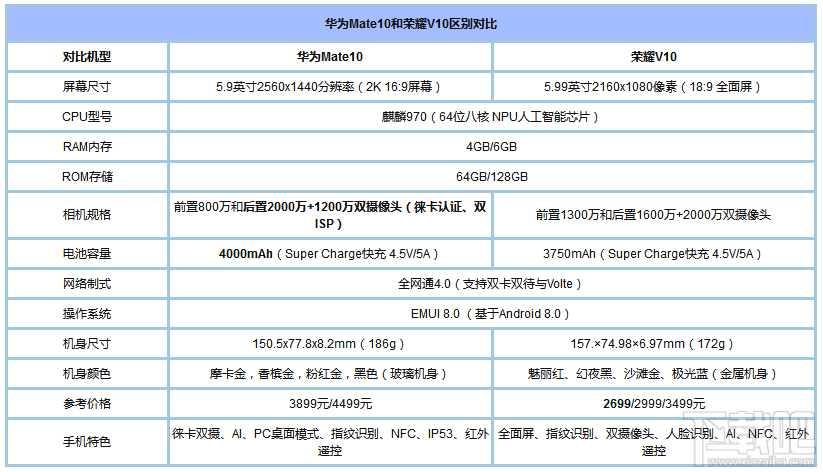Select the 机身颜色 row label

[x=87, y=373]
